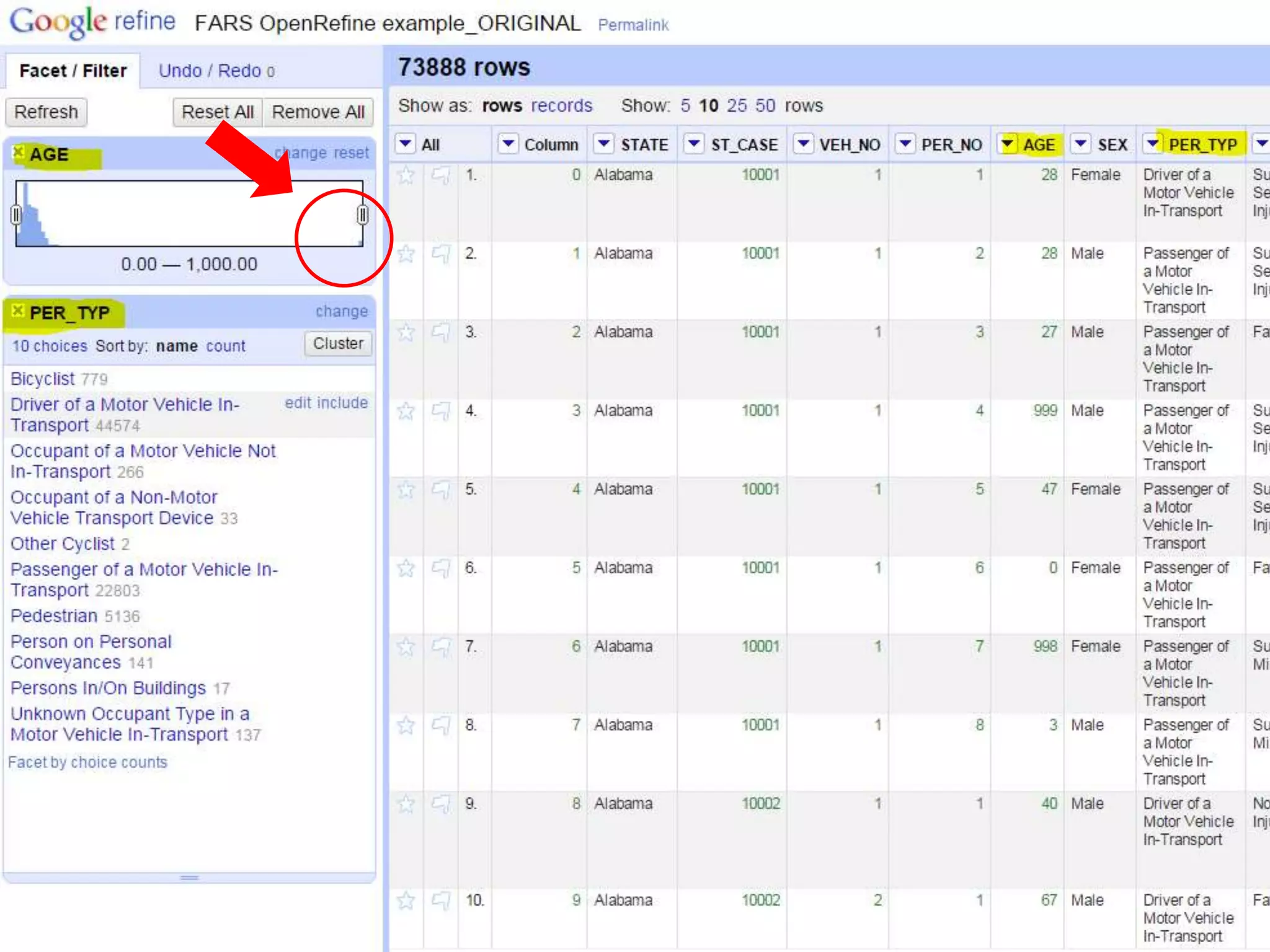Switch the view to show as records
This screenshot has width=1270, height=952.
561,106
